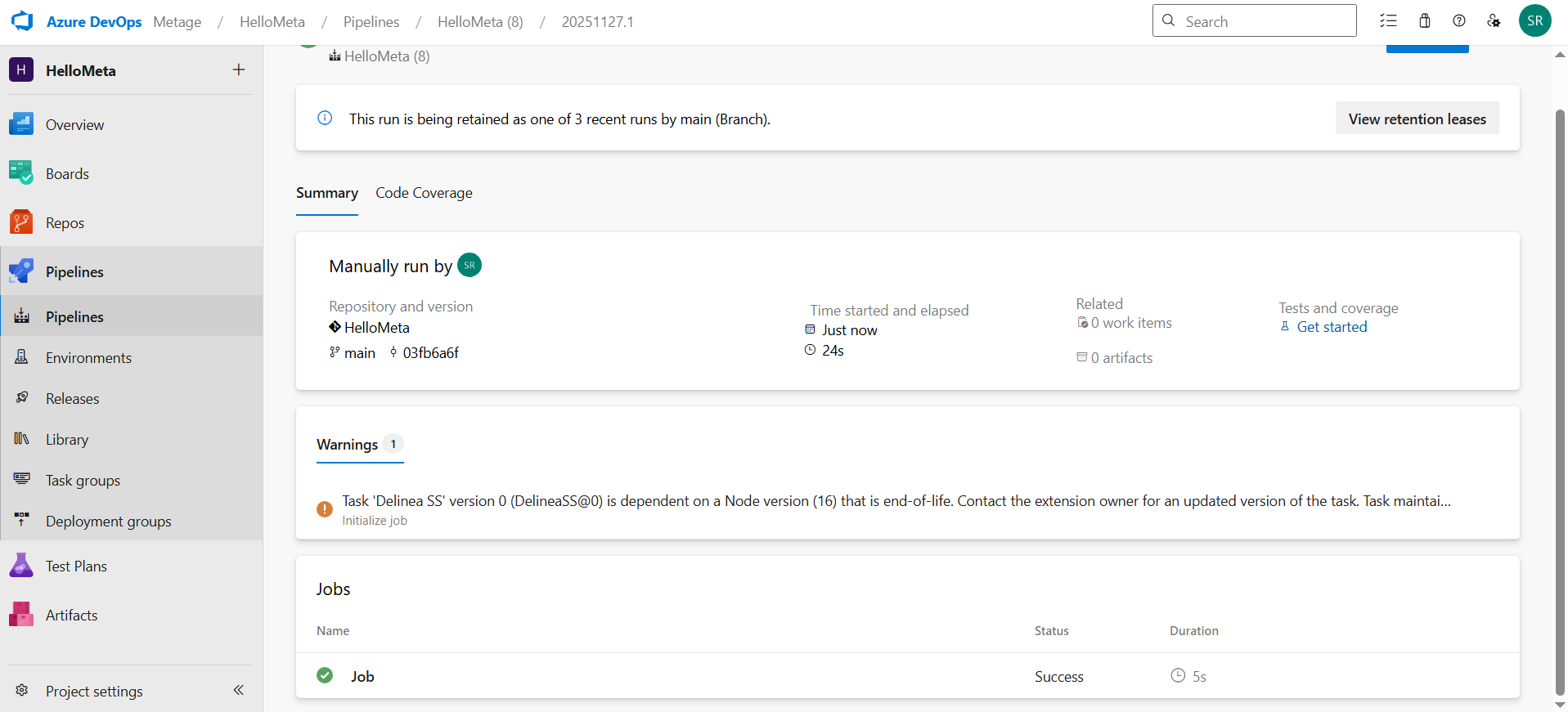The width and height of the screenshot is (1568, 712).
Task: Collapse the sidebar with the double chevron
Action: point(238,690)
